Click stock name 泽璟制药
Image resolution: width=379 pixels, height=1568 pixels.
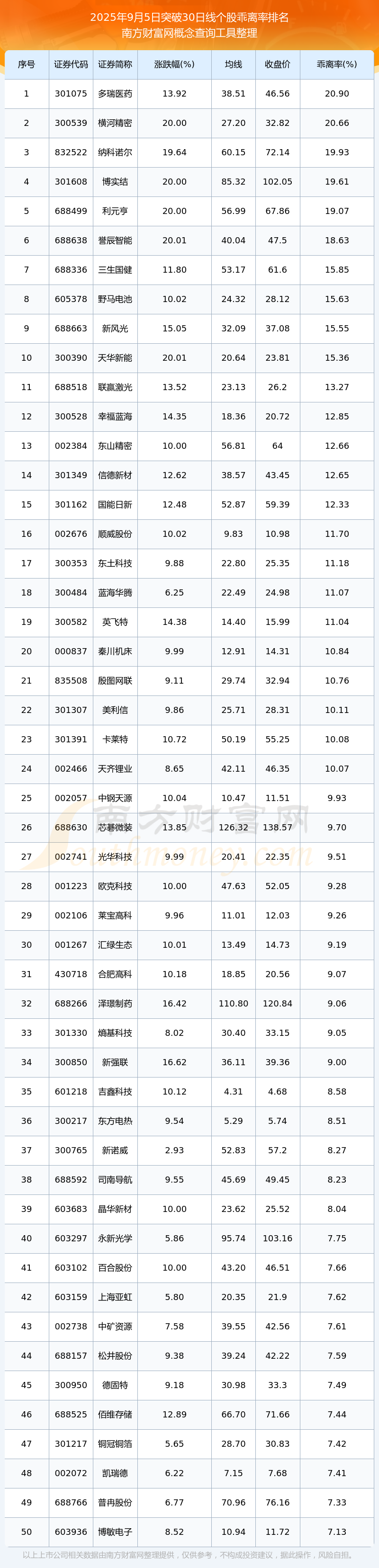tap(115, 1004)
